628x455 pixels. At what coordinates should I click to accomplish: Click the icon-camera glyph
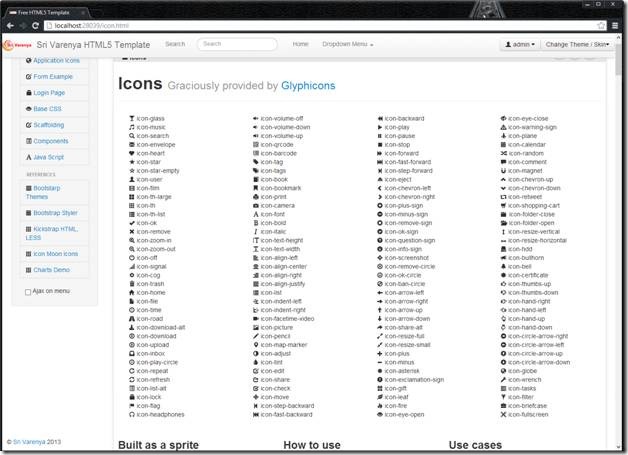pyautogui.click(x=256, y=205)
